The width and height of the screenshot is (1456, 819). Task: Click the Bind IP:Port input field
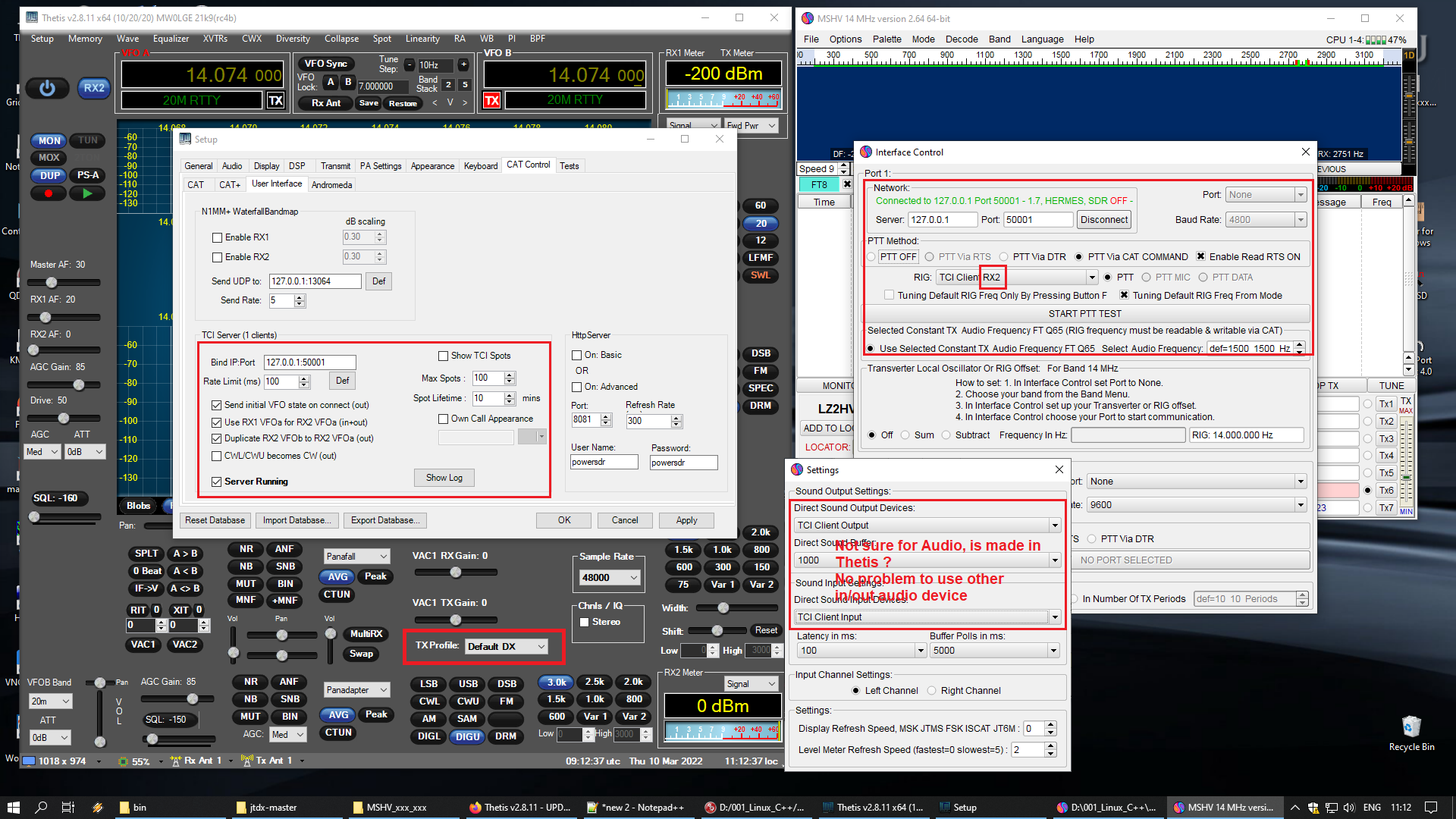click(309, 362)
